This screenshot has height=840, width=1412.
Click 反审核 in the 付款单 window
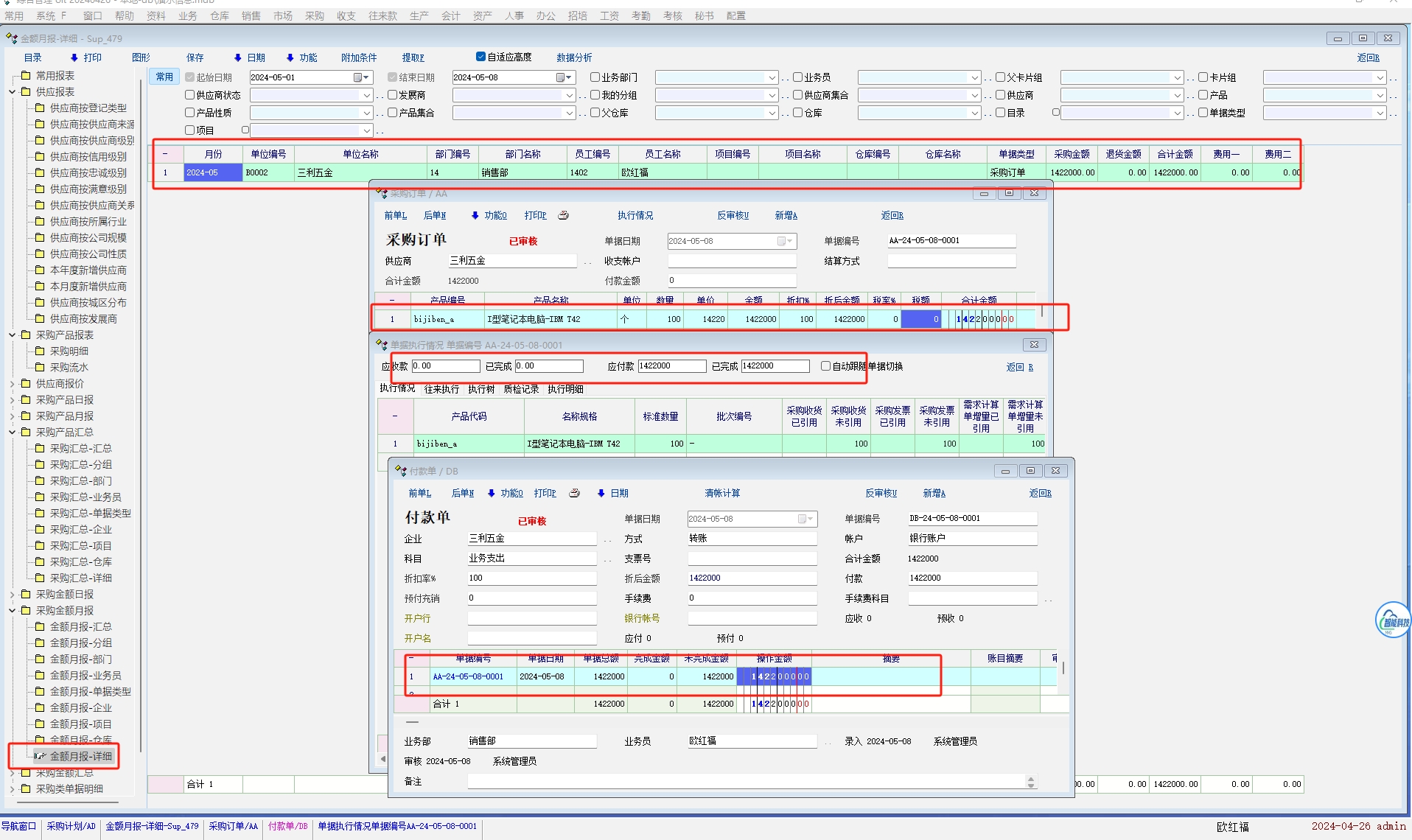point(881,493)
